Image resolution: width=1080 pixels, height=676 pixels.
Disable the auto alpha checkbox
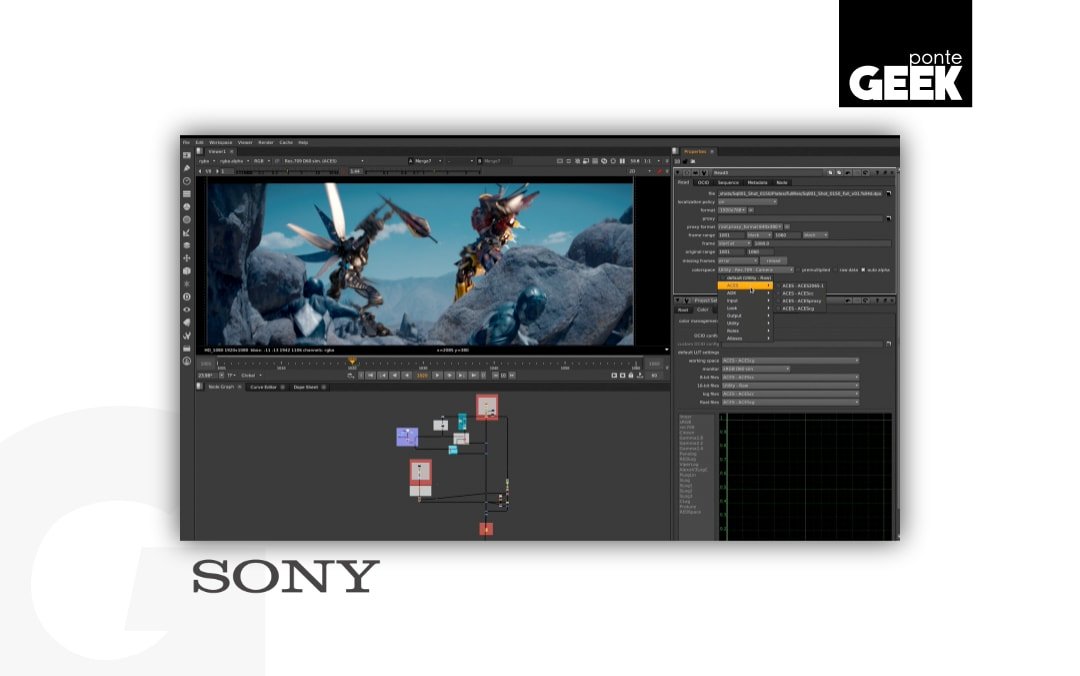coord(863,270)
